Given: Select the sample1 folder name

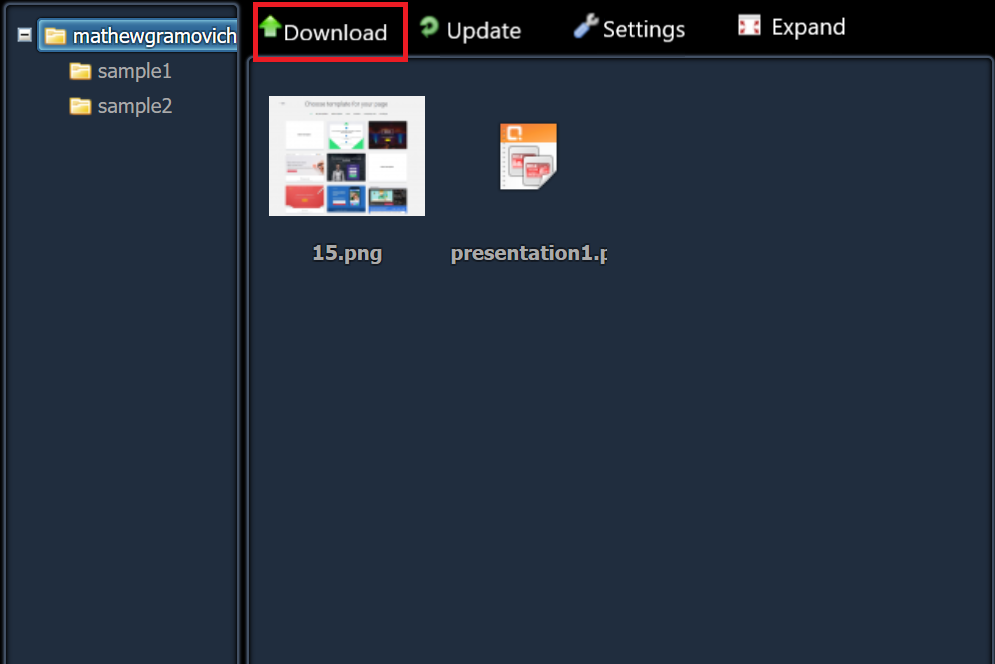Looking at the screenshot, I should click(135, 71).
